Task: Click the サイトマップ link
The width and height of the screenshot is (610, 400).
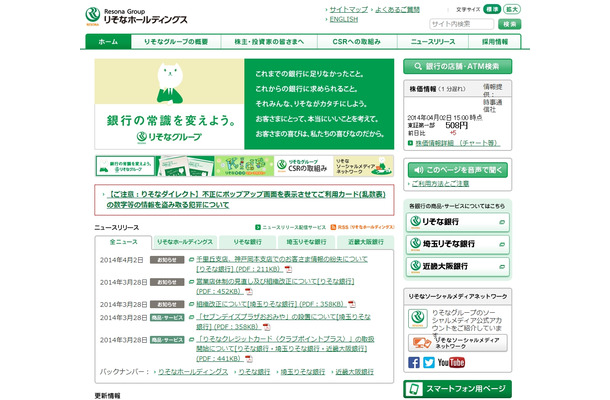Action: coord(349,9)
